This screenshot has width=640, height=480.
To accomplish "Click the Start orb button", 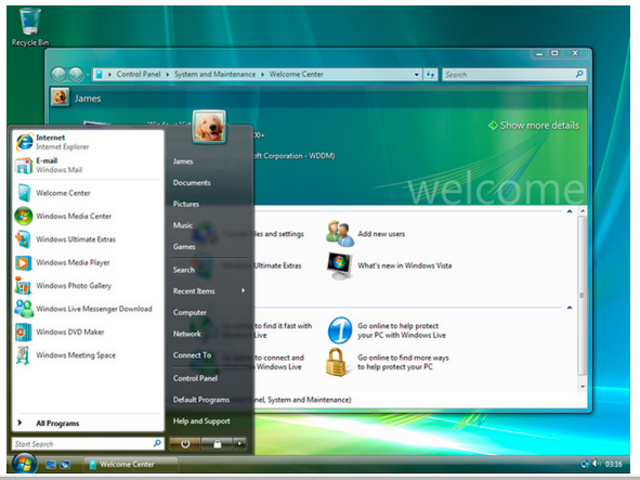I will [24, 464].
